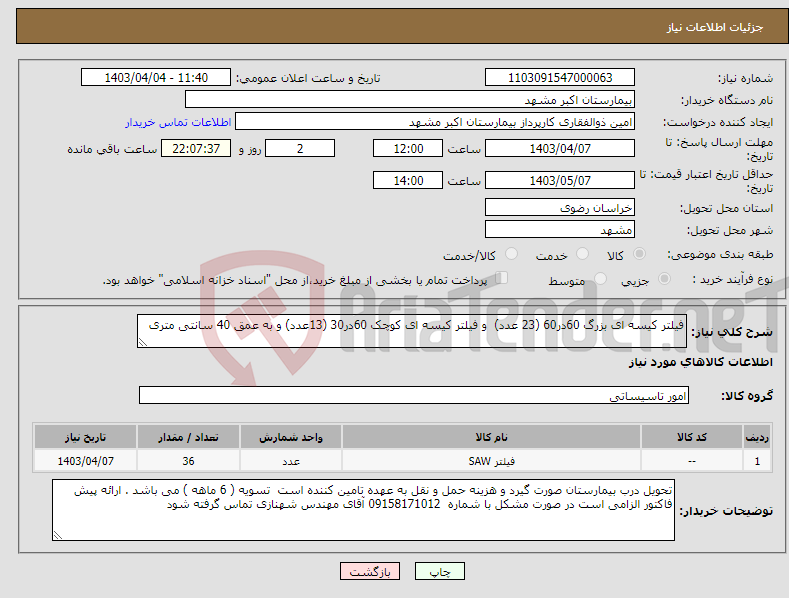789x598 pixels.
Task: Click the price validity time 14:00 field
Action: coord(408,180)
